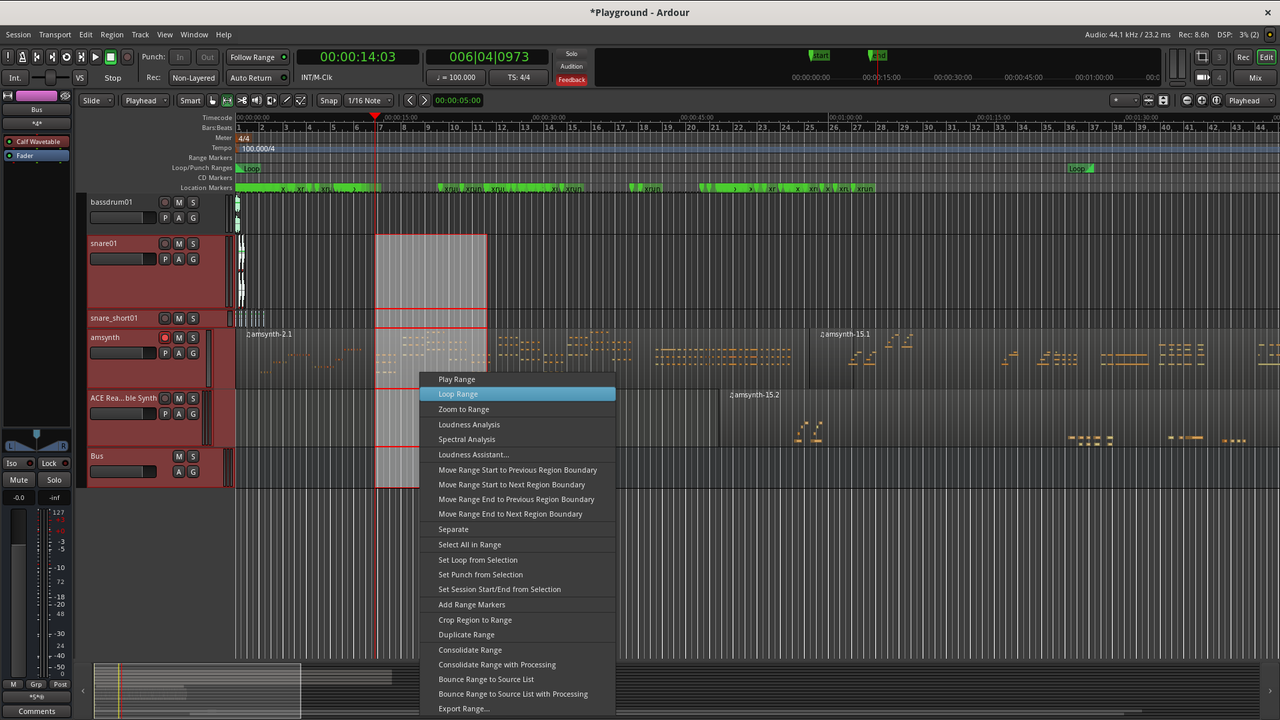Viewport: 1280px width, 720px height.
Task: Adjust the shuttle speed slider
Action: pos(50,77)
